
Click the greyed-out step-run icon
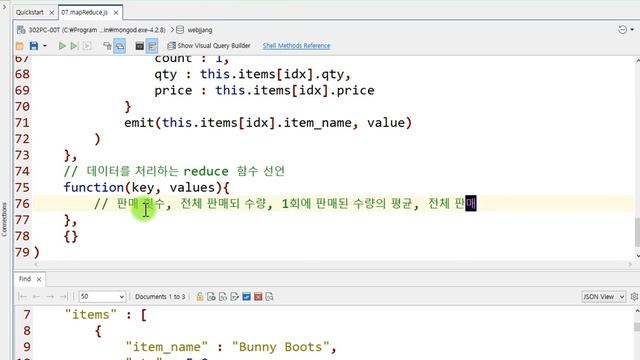(87, 46)
